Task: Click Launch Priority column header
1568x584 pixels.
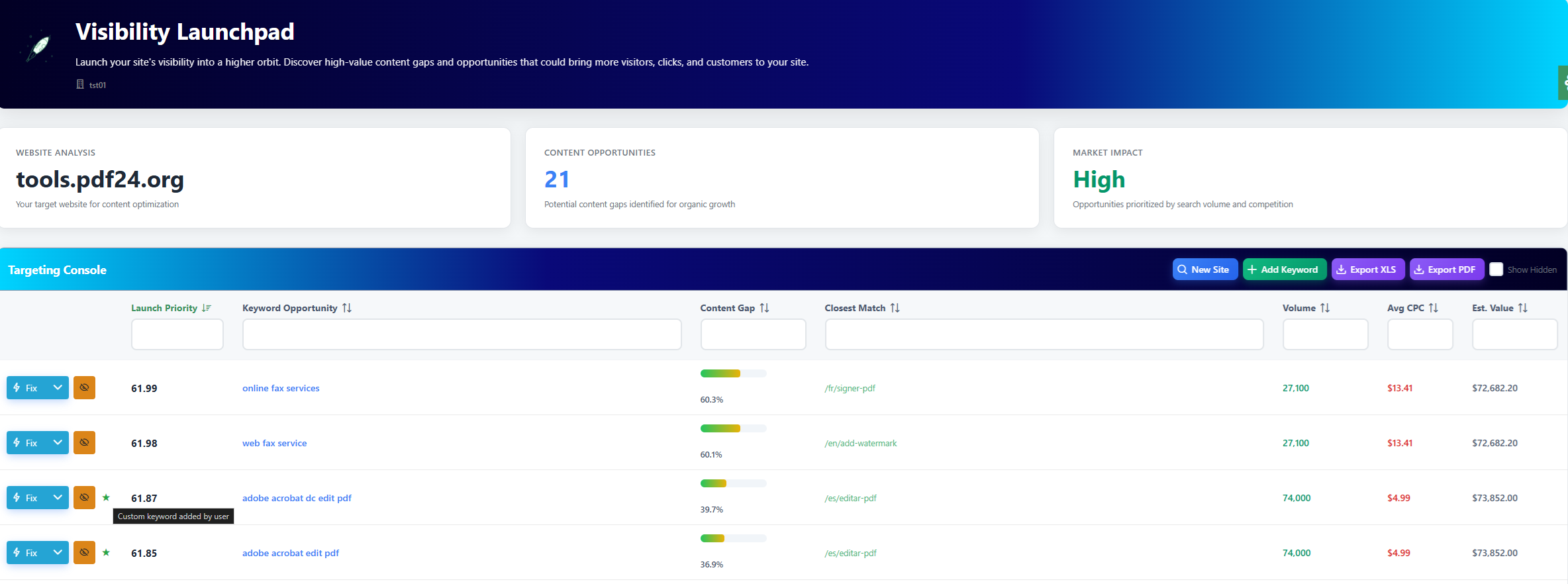Action: pyautogui.click(x=164, y=308)
